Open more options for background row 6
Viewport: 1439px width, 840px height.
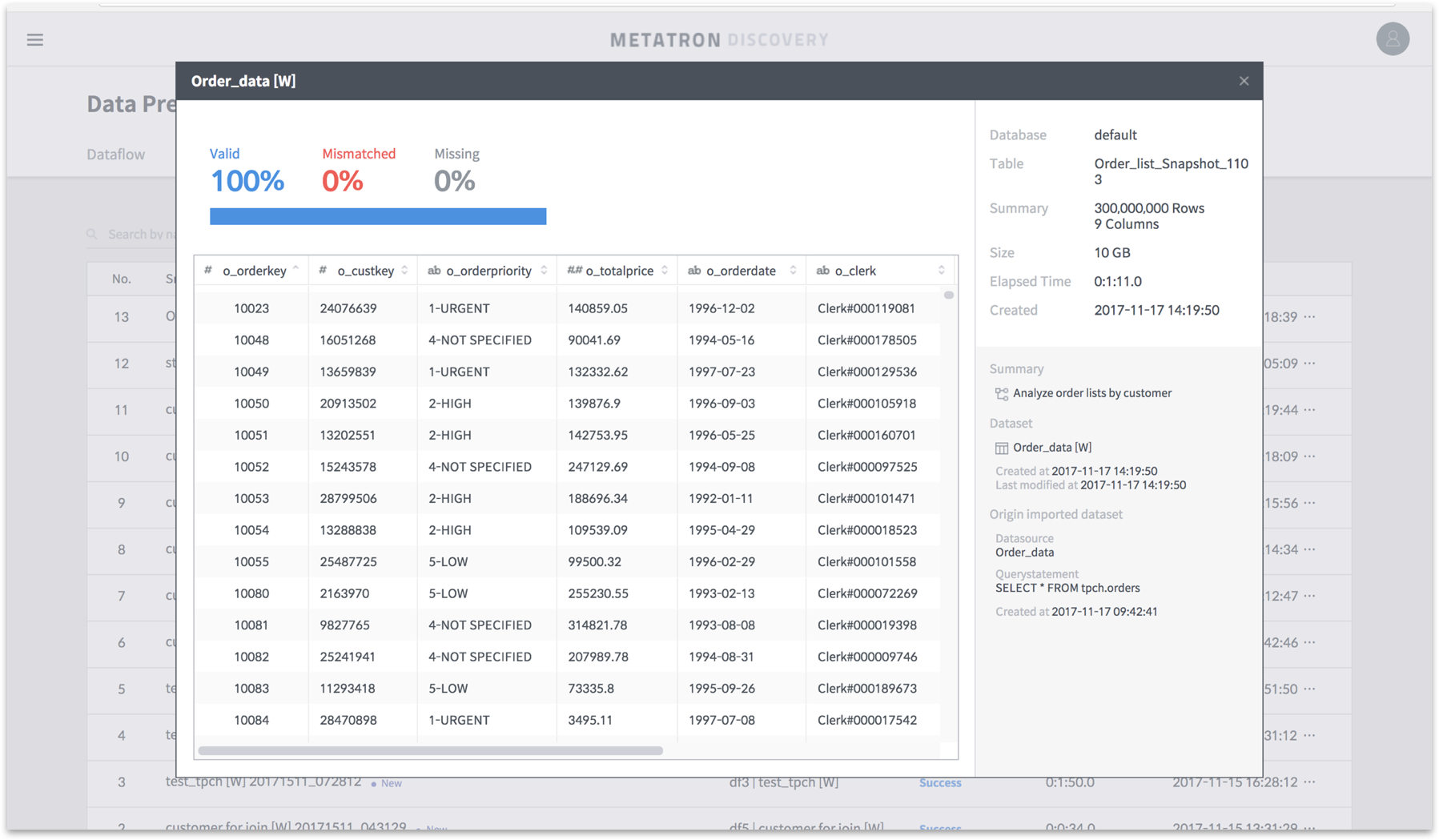[1310, 642]
